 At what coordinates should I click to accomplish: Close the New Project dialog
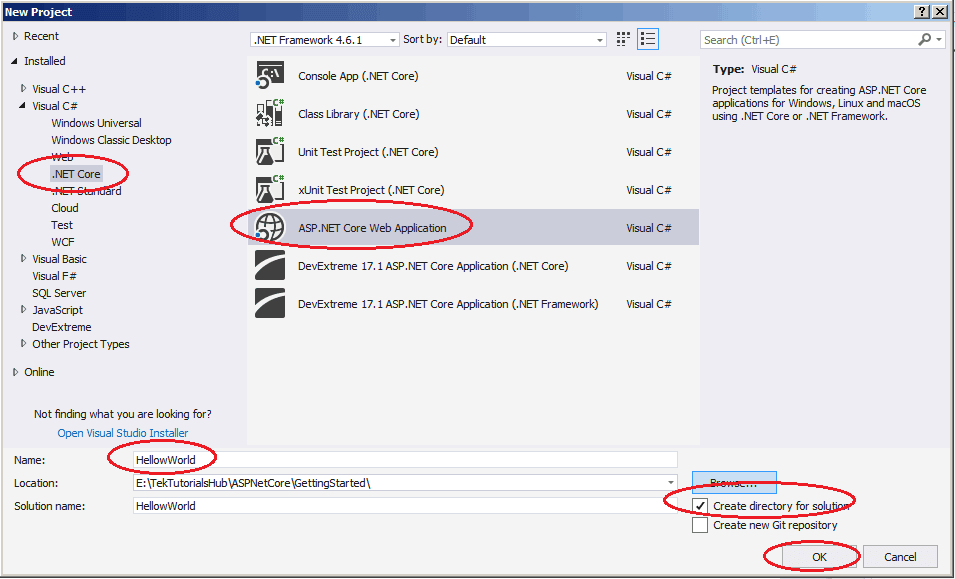coord(941,12)
